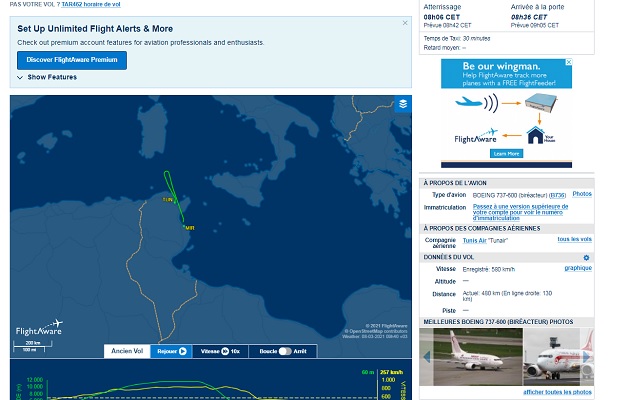The height and width of the screenshot is (400, 630).
Task: Open the map layers selector icon
Action: (403, 103)
